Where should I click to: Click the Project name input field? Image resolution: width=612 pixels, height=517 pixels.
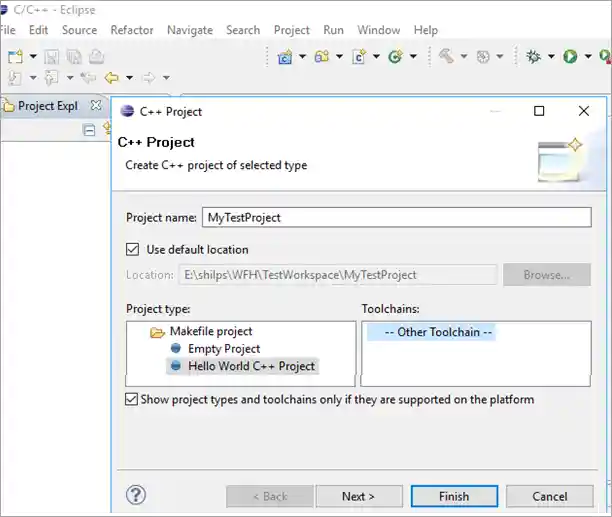[397, 217]
